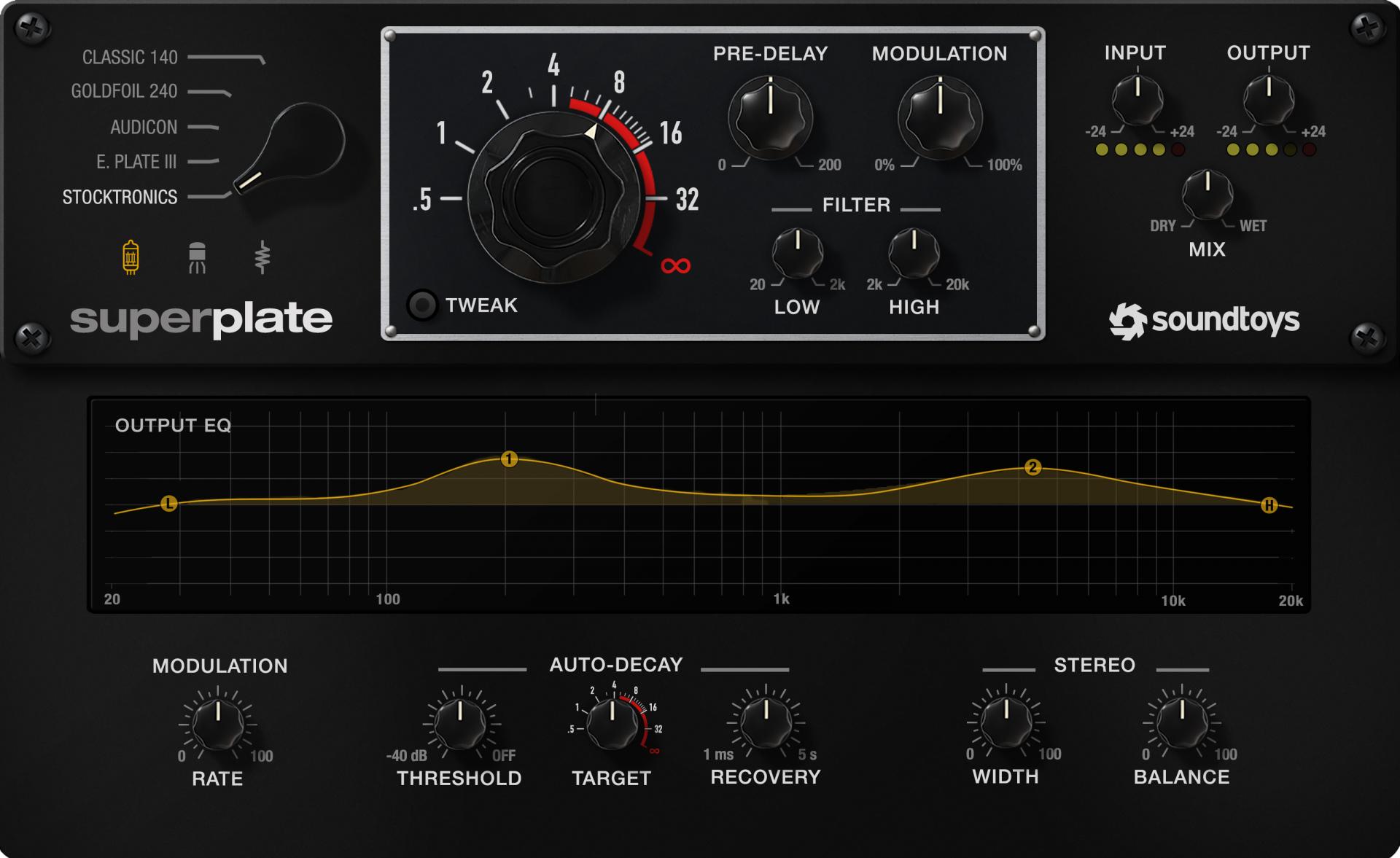Click the 1k frequency axis label

click(781, 599)
